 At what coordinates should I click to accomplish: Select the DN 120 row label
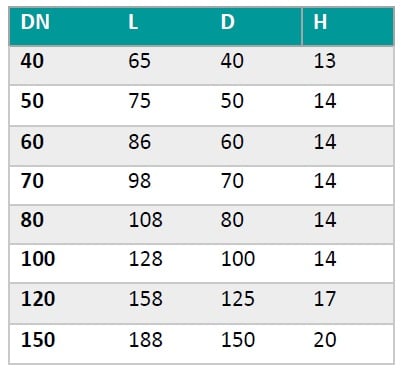38,299
